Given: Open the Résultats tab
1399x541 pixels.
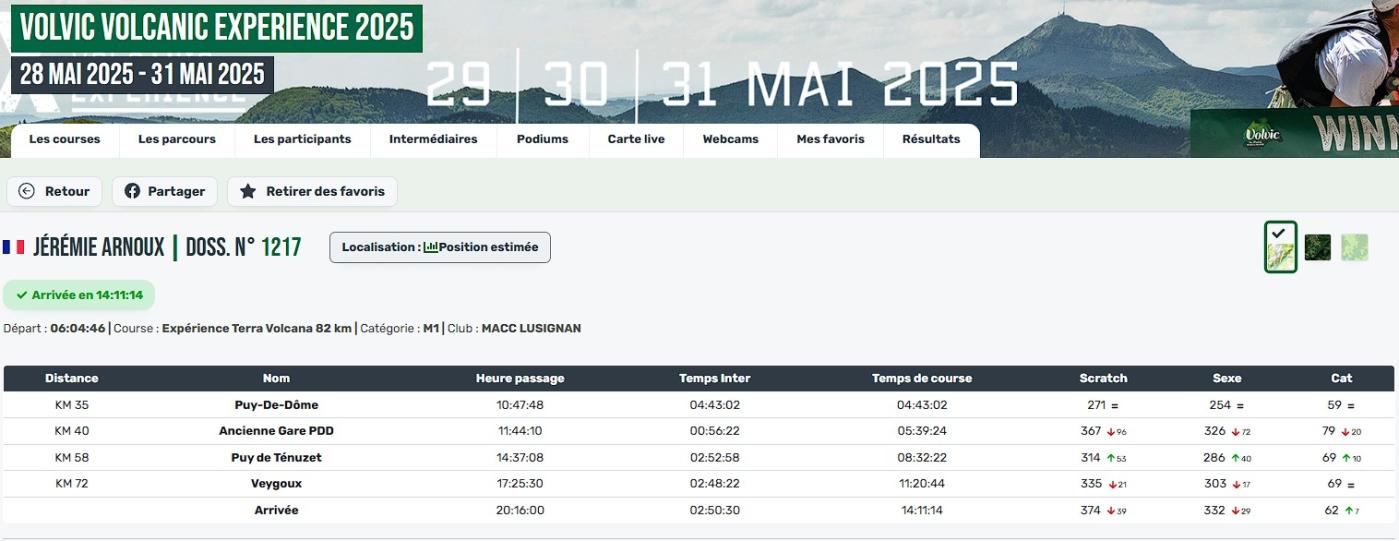Looking at the screenshot, I should (931, 140).
